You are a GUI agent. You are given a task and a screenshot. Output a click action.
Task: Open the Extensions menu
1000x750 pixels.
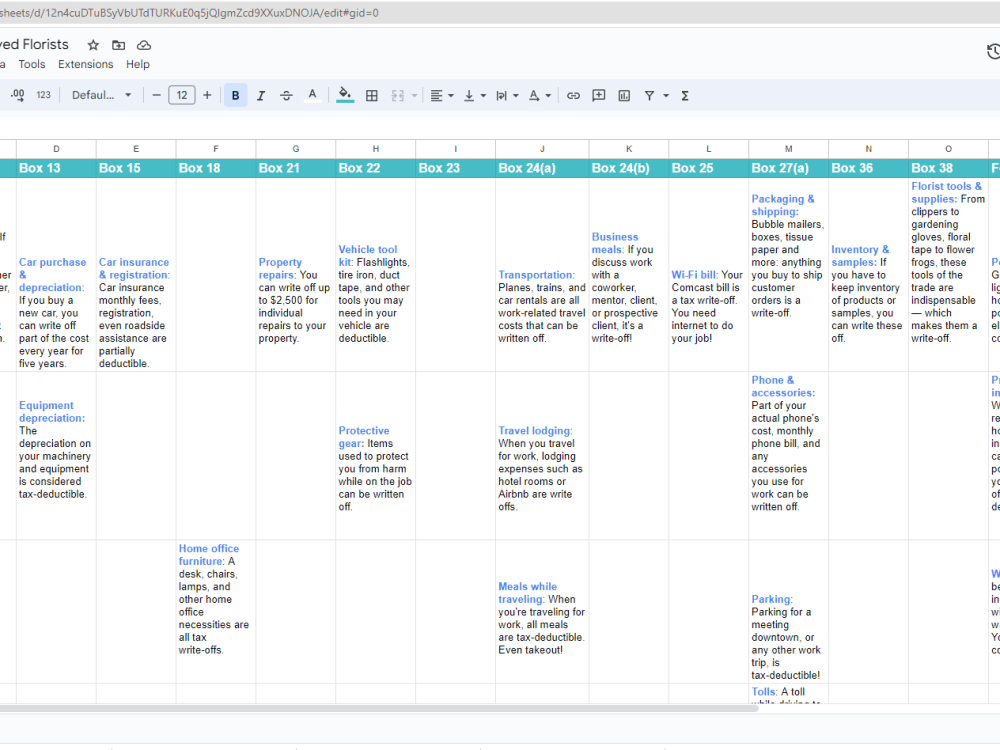click(85, 64)
